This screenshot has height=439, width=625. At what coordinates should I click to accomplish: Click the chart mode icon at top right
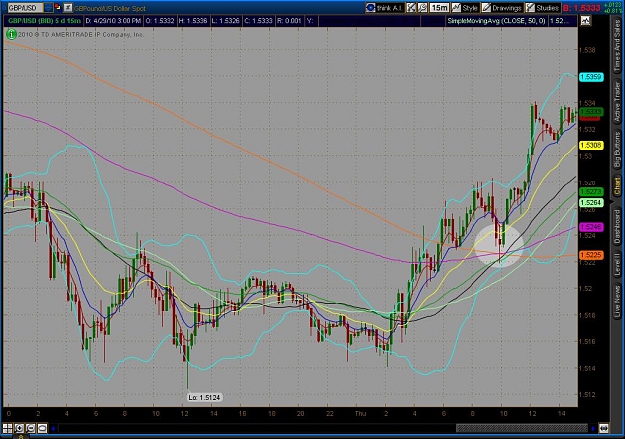click(x=585, y=20)
